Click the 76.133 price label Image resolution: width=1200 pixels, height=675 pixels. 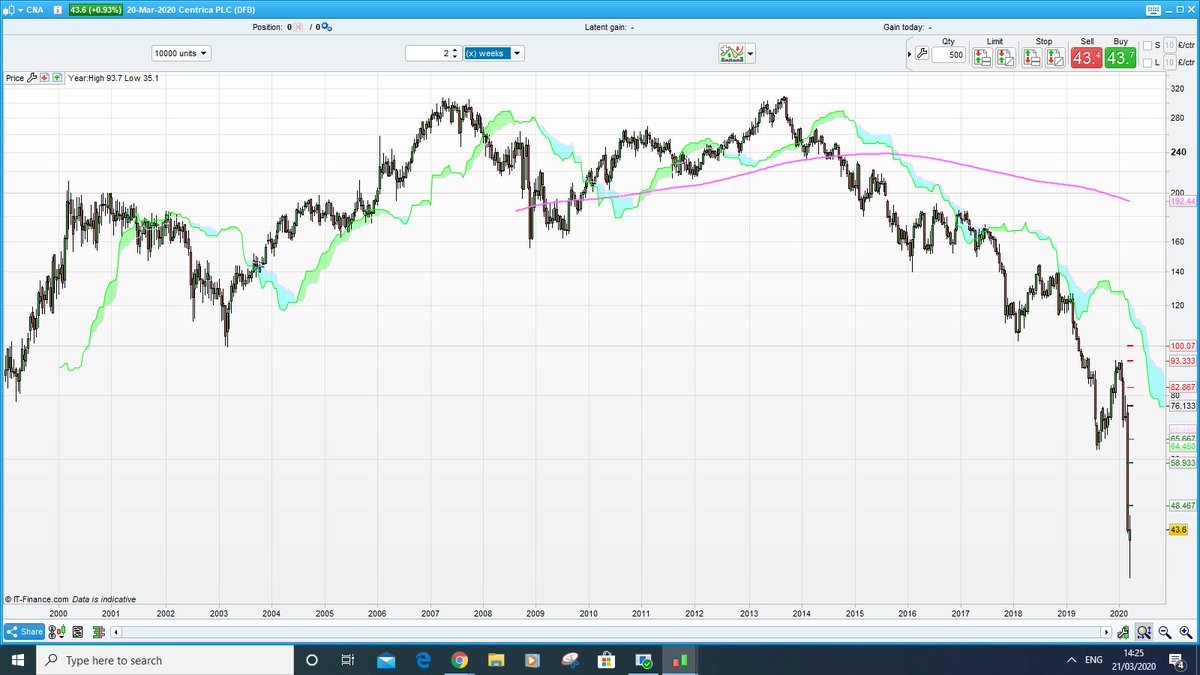1183,406
